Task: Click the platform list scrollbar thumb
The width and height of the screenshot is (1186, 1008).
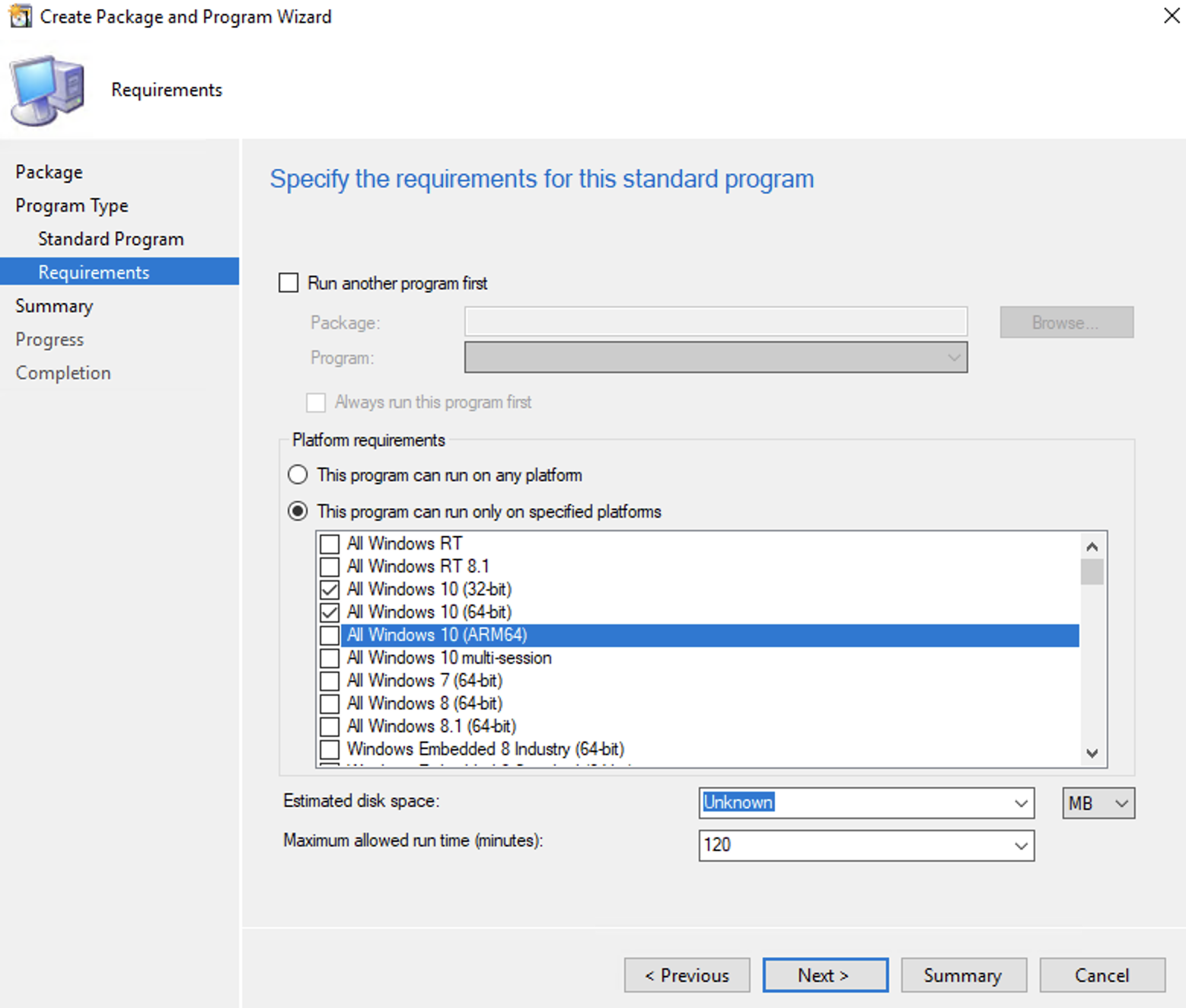Action: [x=1092, y=572]
